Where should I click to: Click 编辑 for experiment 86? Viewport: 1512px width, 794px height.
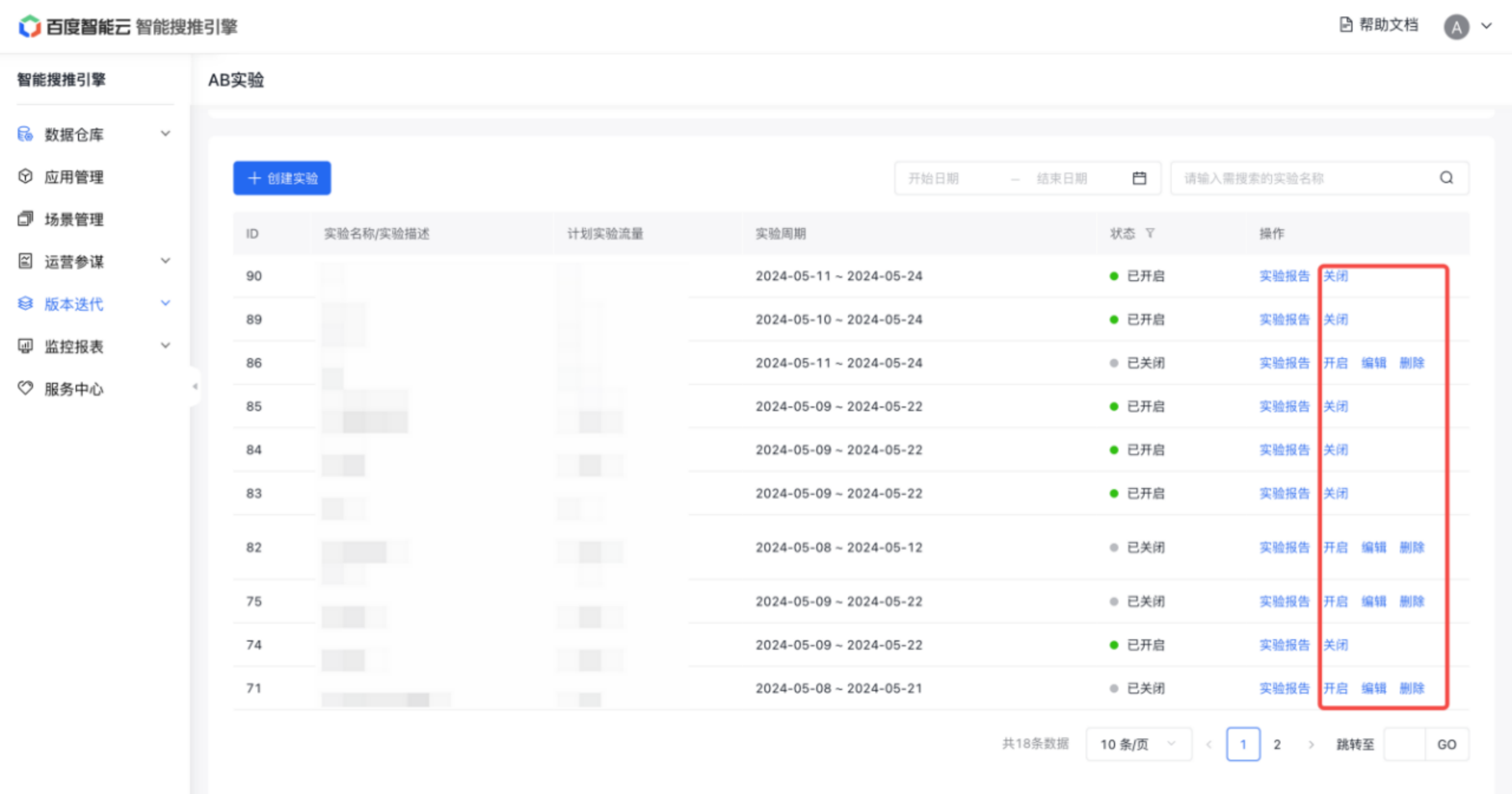[x=1374, y=363]
